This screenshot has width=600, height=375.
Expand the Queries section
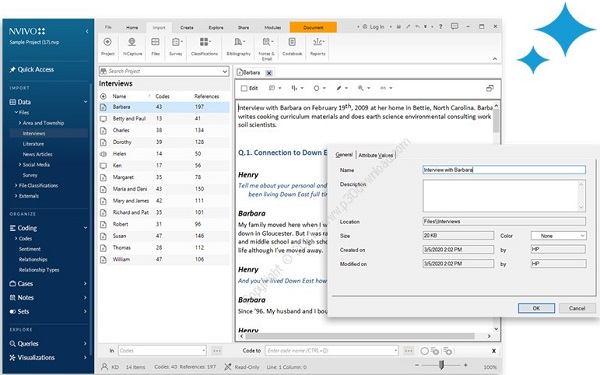[85, 344]
